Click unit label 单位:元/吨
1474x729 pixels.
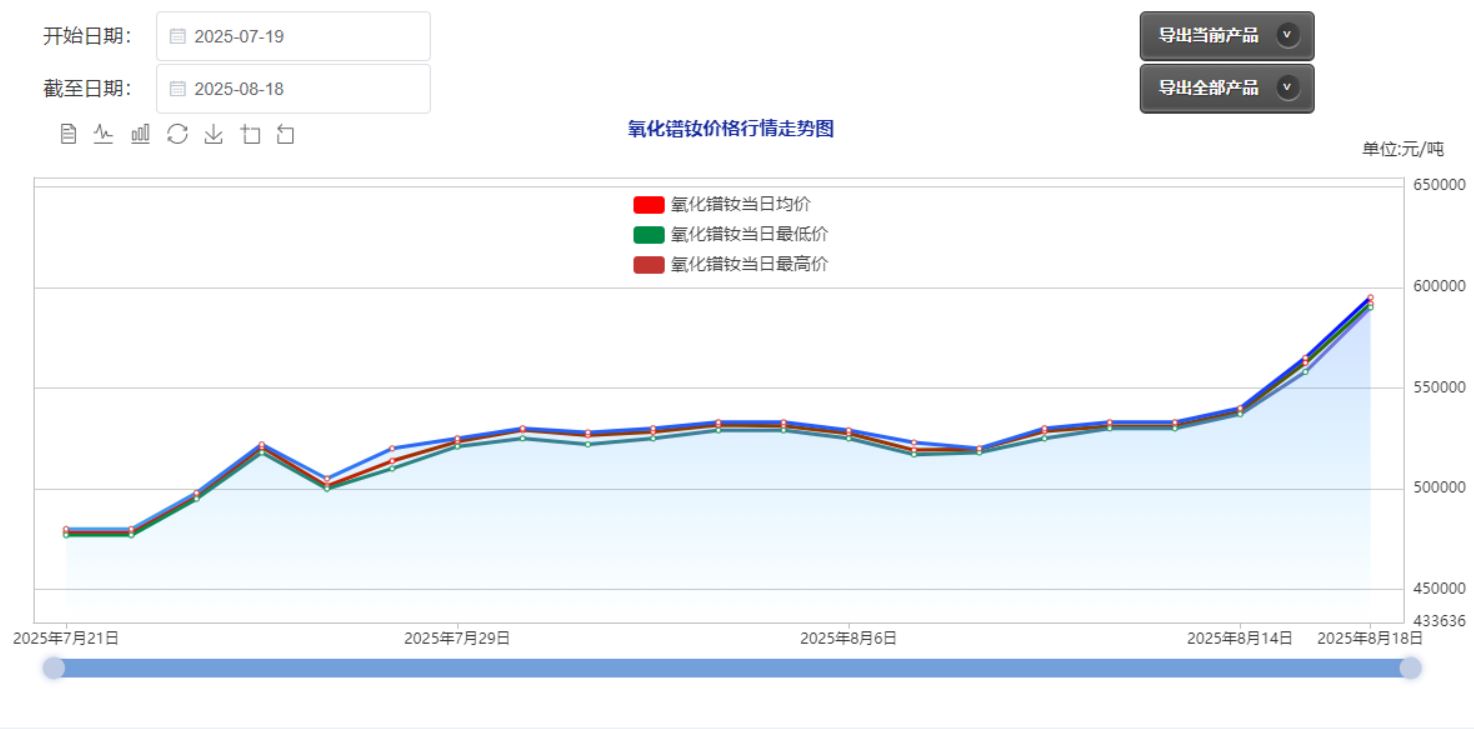(1403, 150)
